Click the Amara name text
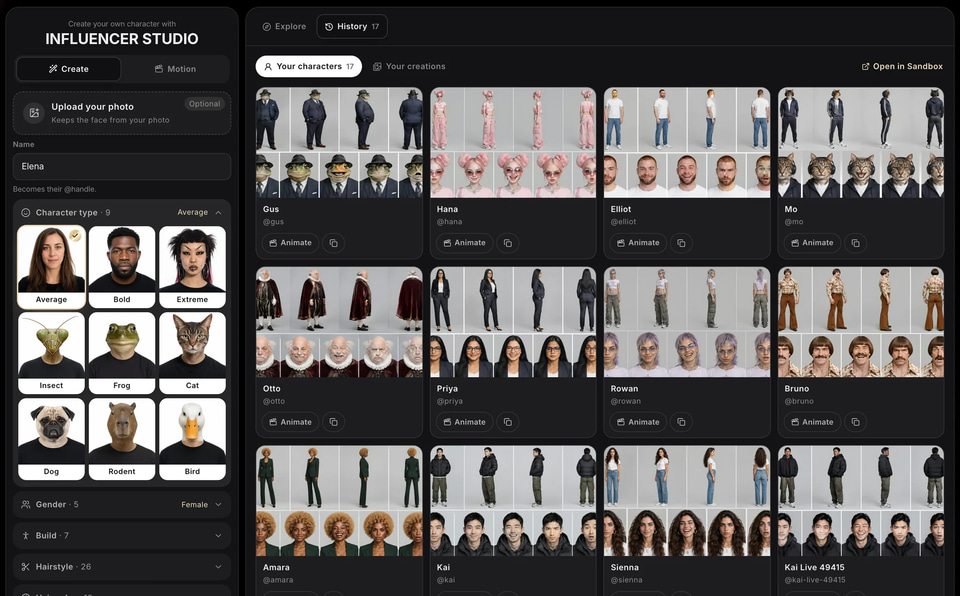 [276, 567]
